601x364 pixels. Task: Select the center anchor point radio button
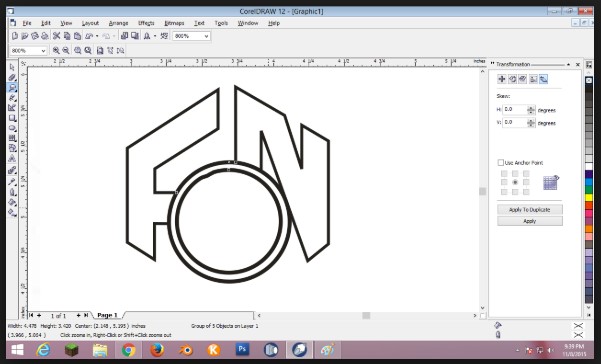tap(515, 182)
